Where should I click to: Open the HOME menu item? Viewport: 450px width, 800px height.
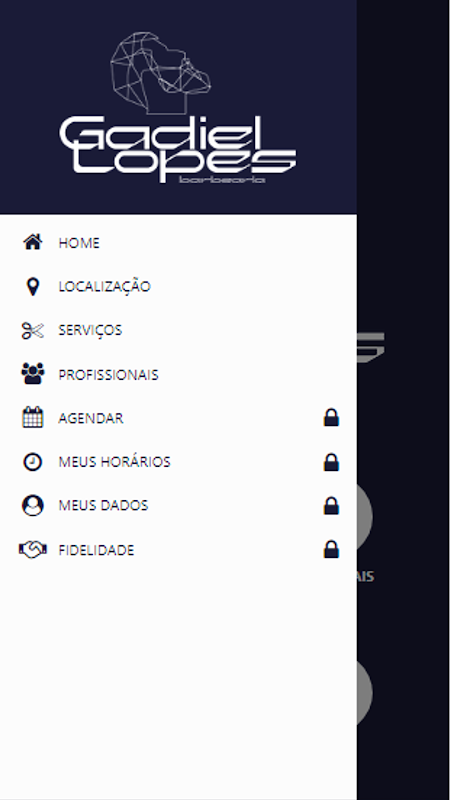point(79,243)
